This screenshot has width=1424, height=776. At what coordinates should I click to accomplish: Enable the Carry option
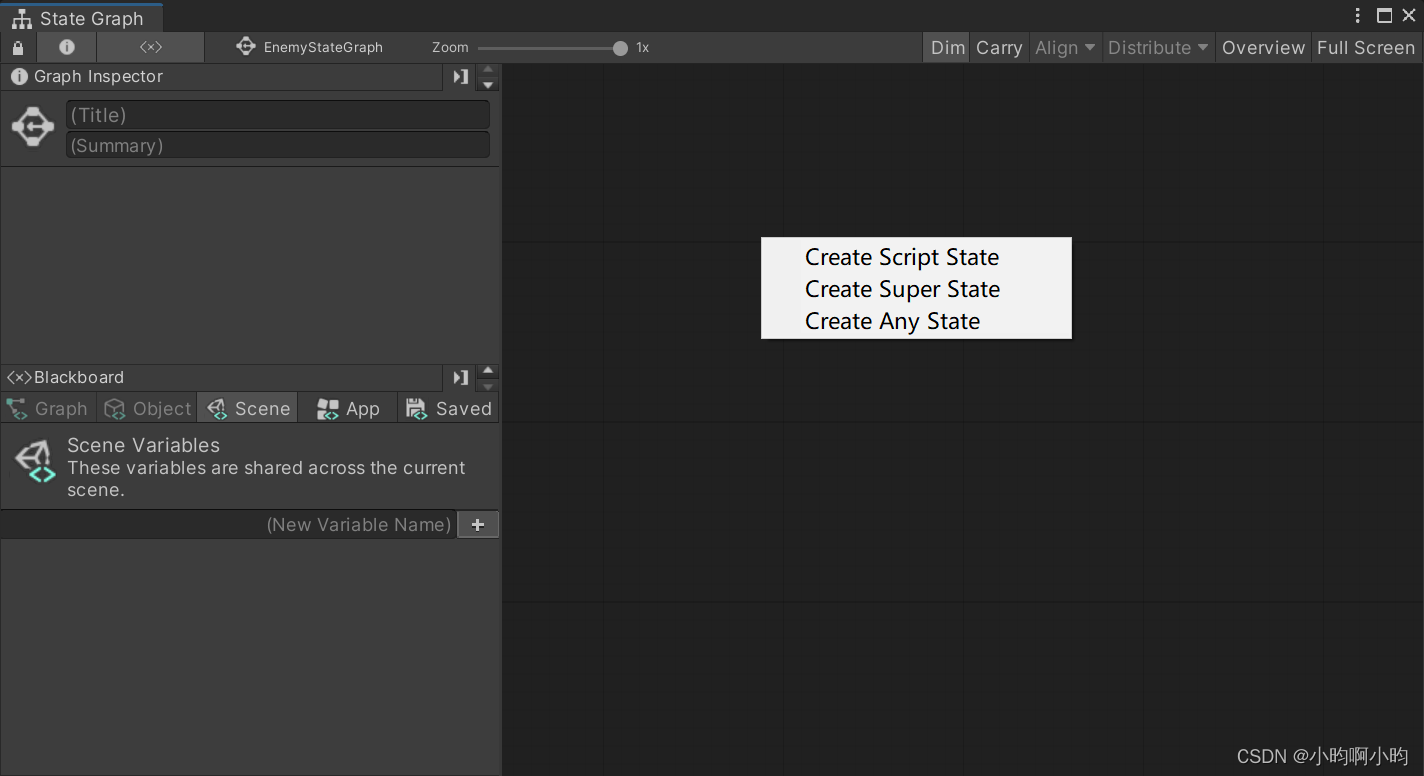click(x=998, y=47)
